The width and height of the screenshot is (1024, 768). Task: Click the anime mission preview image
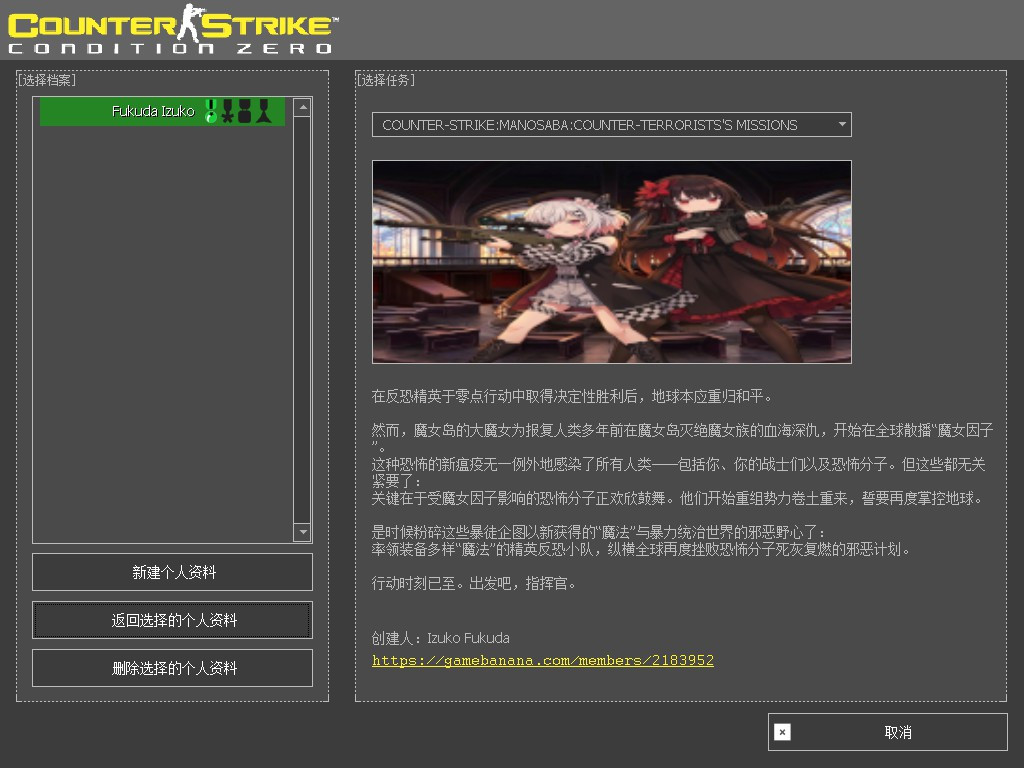611,261
